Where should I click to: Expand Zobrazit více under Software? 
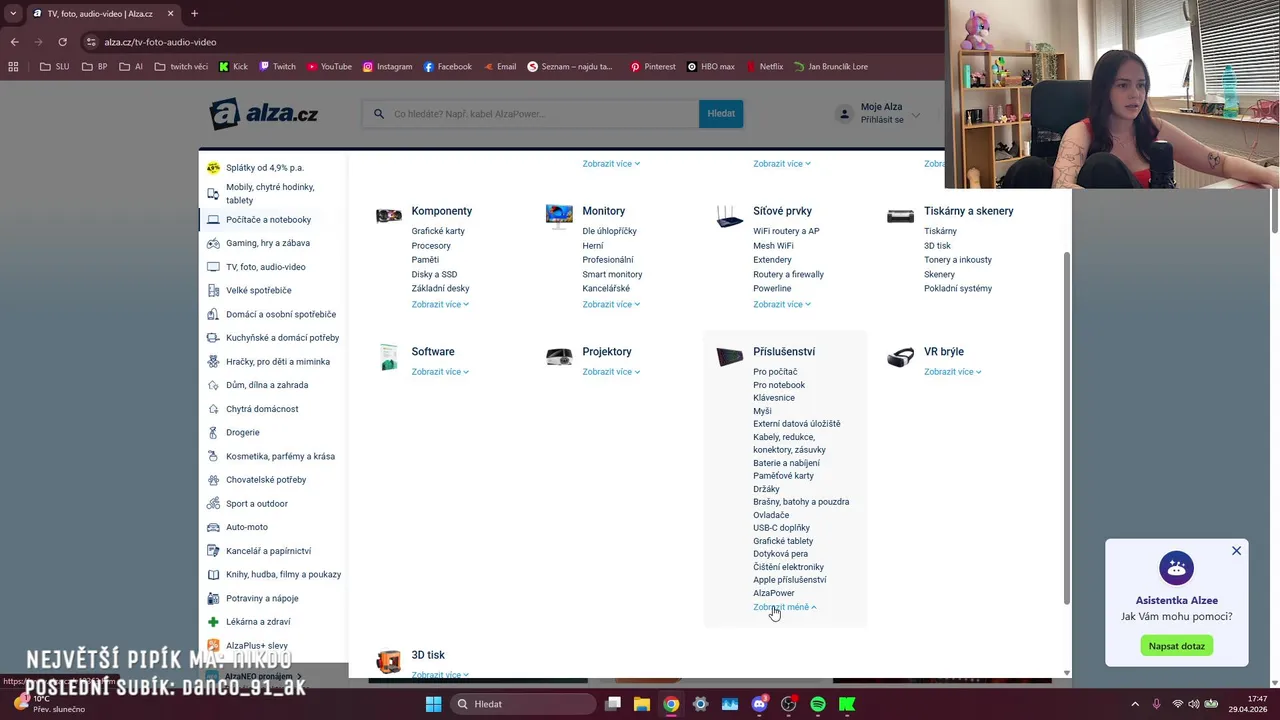coord(440,372)
